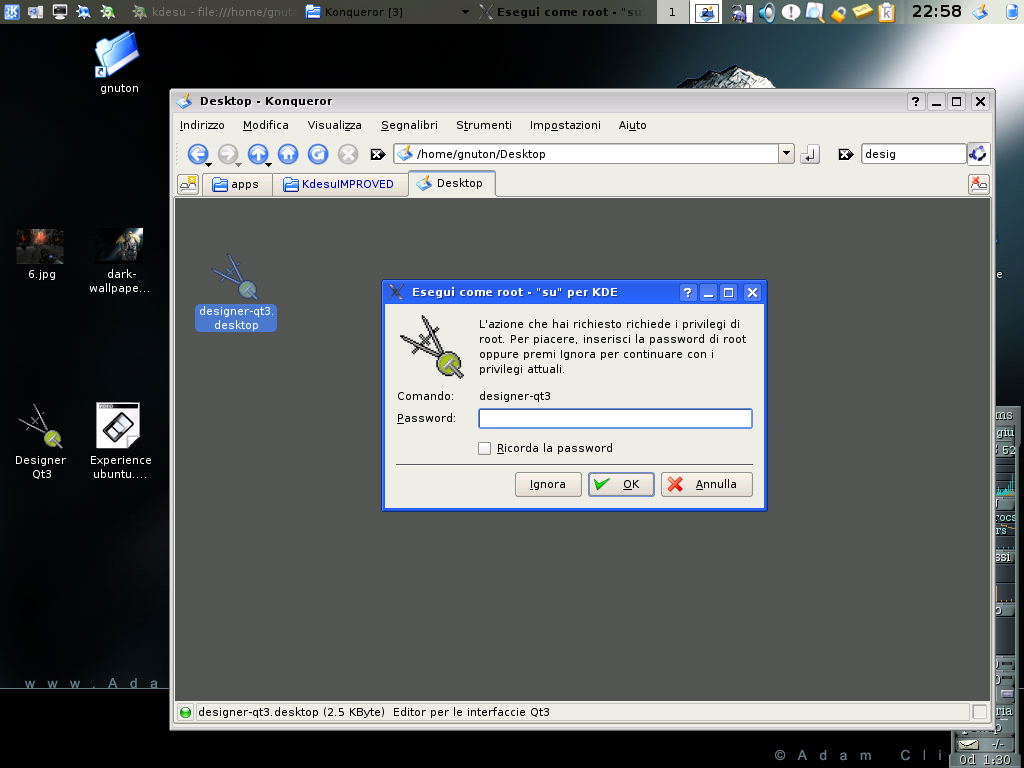This screenshot has width=1024, height=768.
Task: Switch to the apps tab
Action: [236, 185]
